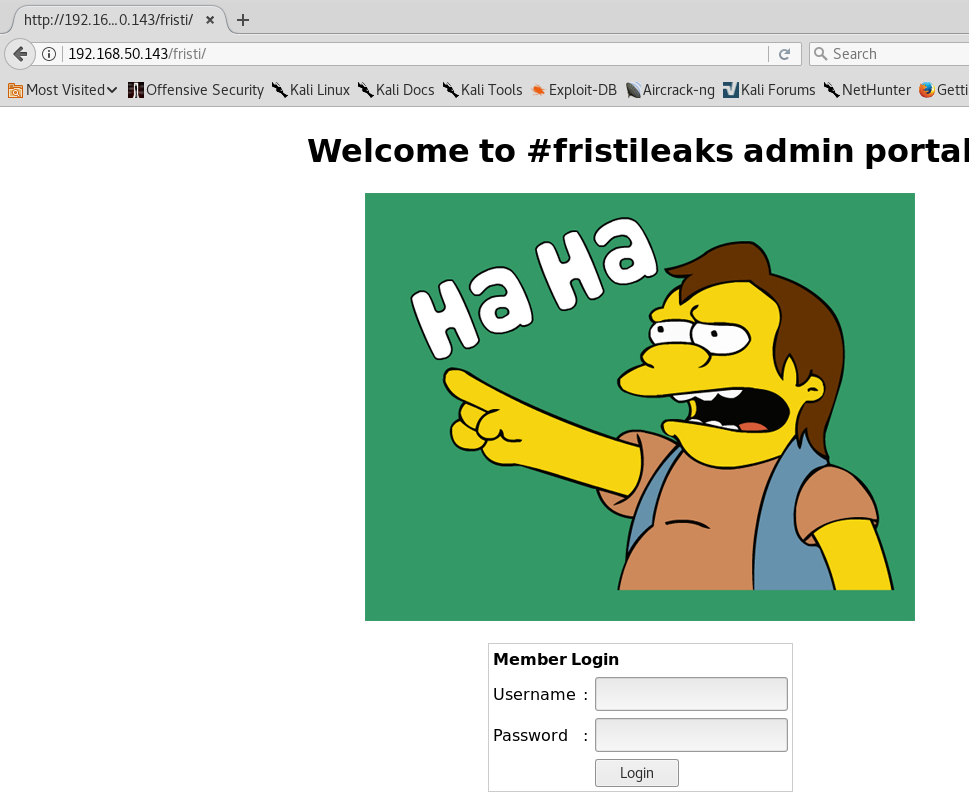
Task: Click the 'Password' label
Action: click(x=530, y=735)
